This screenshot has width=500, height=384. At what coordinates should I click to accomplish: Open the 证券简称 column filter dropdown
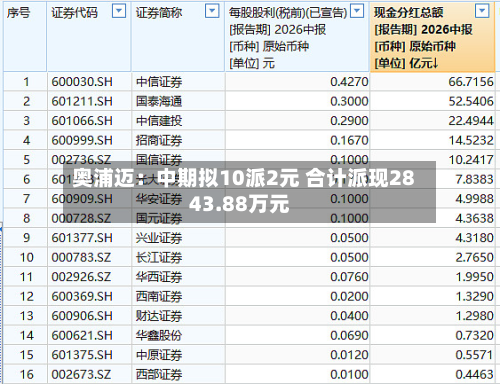(x=212, y=11)
